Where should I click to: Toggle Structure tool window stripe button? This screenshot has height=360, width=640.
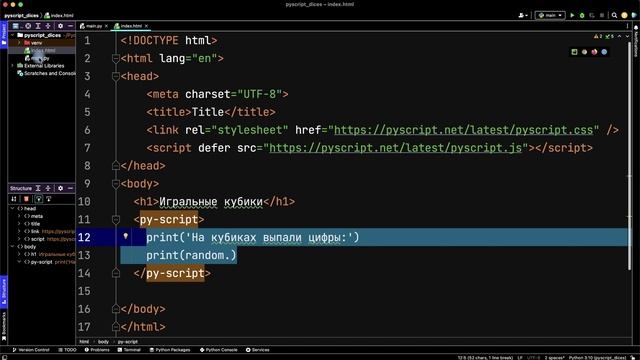[x=4, y=291]
